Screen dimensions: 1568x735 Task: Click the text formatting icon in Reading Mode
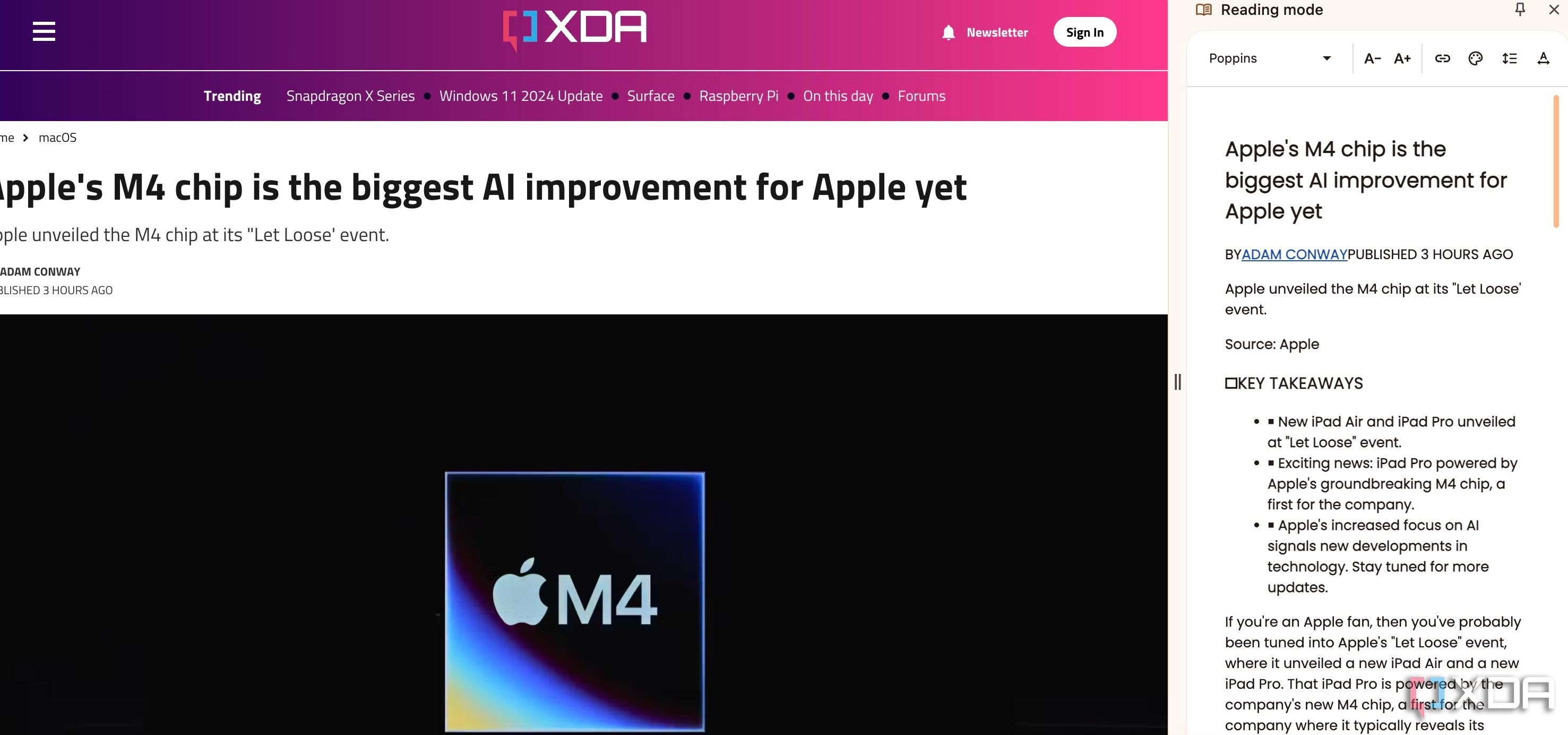pos(1543,59)
